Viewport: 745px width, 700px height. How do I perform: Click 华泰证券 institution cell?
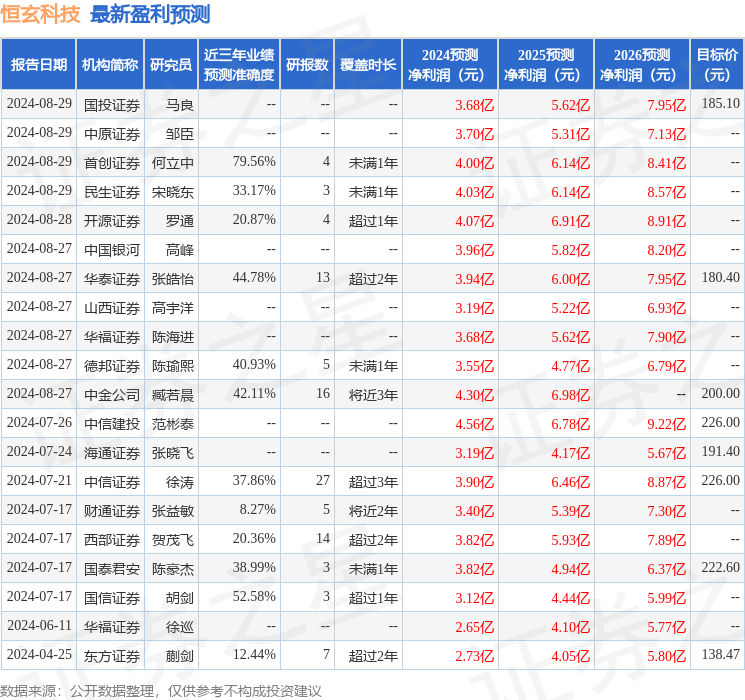pos(112,279)
